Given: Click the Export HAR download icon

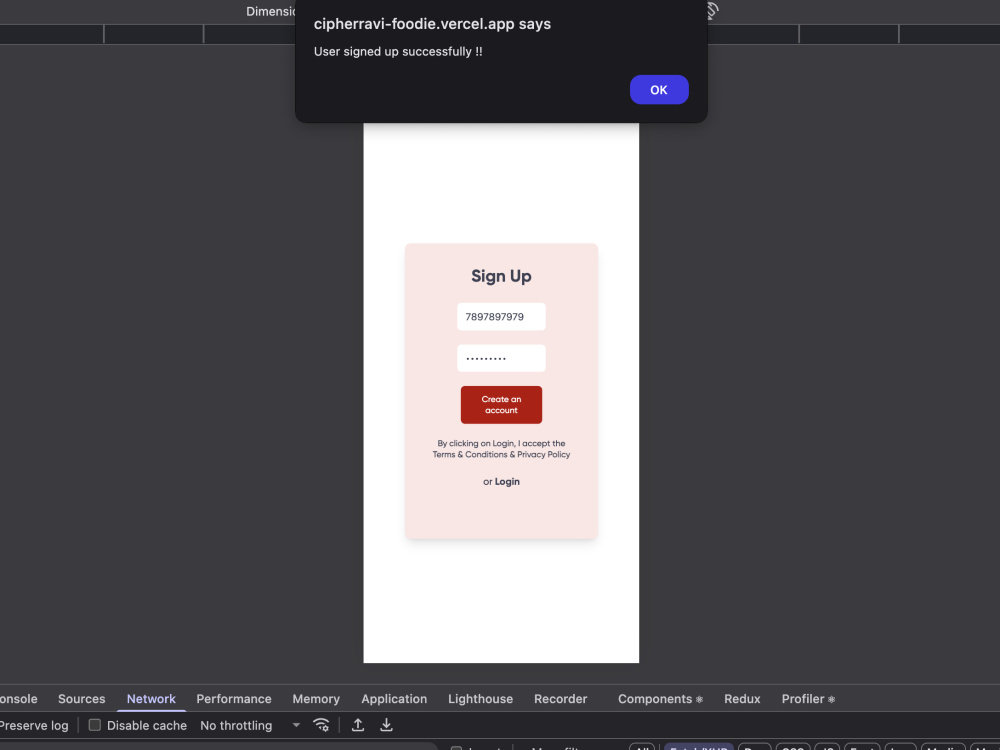Looking at the screenshot, I should 386,725.
